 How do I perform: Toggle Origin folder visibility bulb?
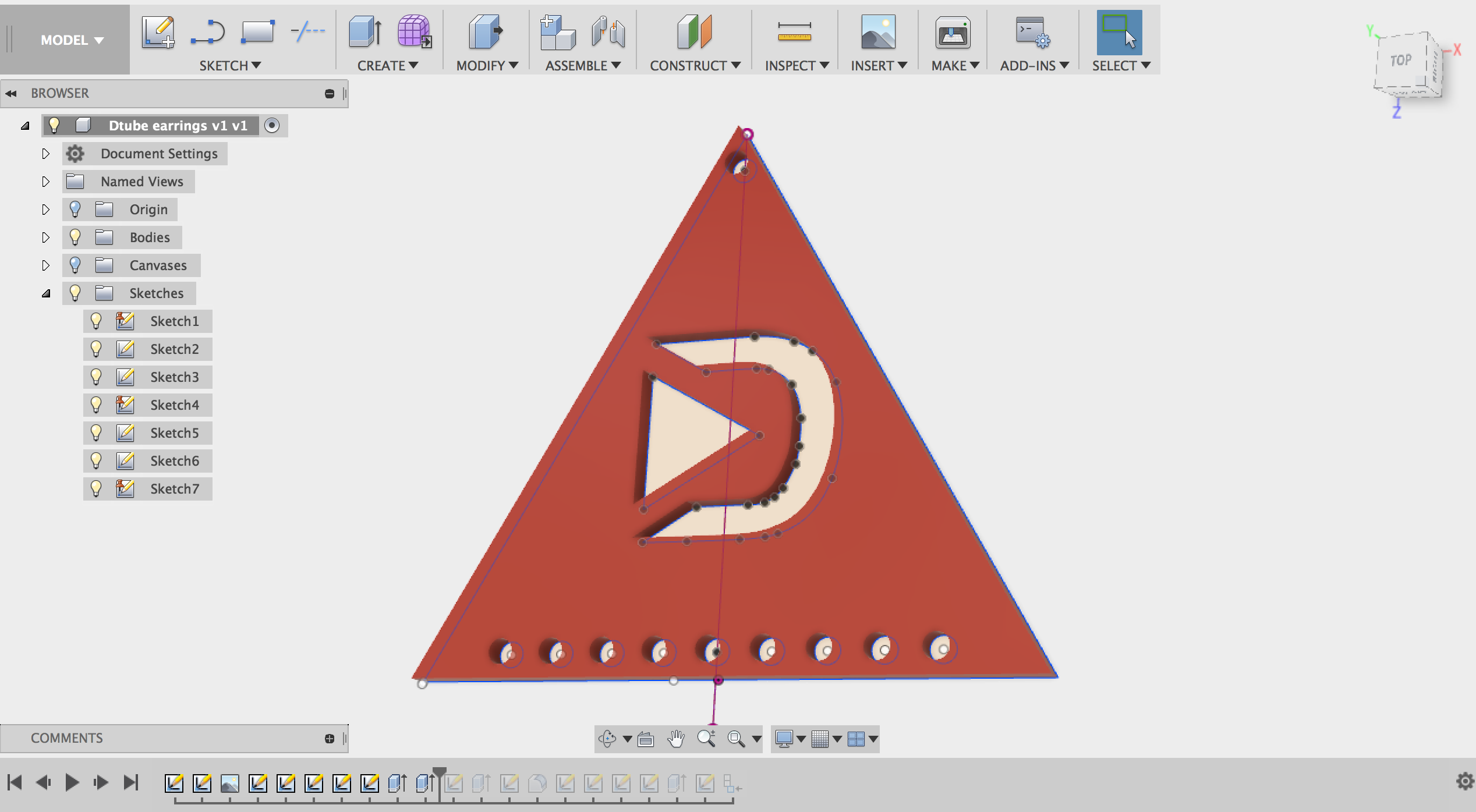[75, 209]
